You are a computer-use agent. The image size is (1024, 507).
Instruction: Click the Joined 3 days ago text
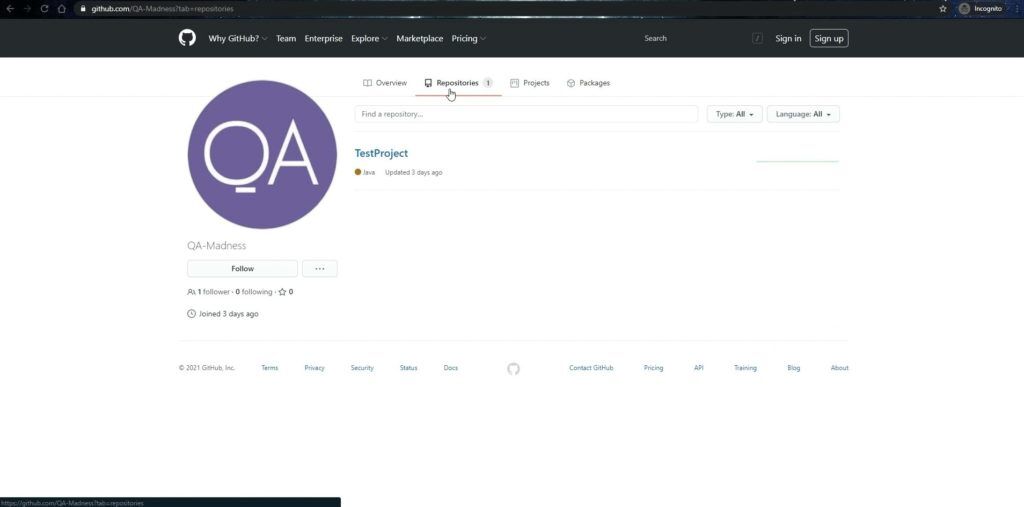(x=229, y=314)
